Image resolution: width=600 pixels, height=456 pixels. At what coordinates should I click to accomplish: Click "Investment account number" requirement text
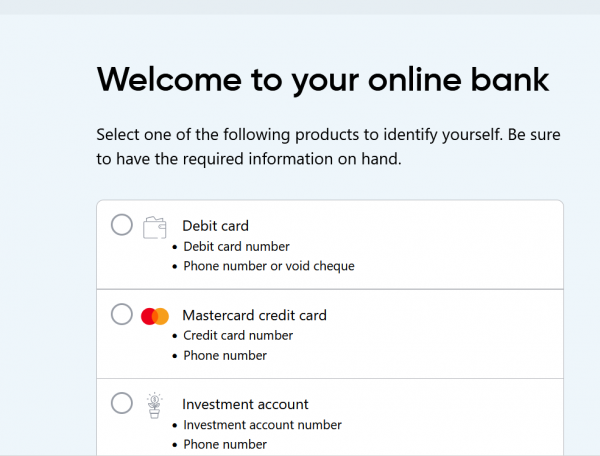click(x=262, y=425)
